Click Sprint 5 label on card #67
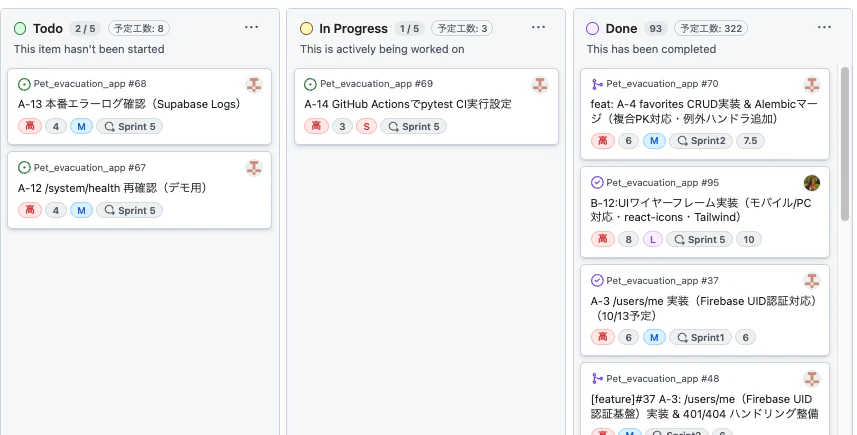 (x=130, y=210)
